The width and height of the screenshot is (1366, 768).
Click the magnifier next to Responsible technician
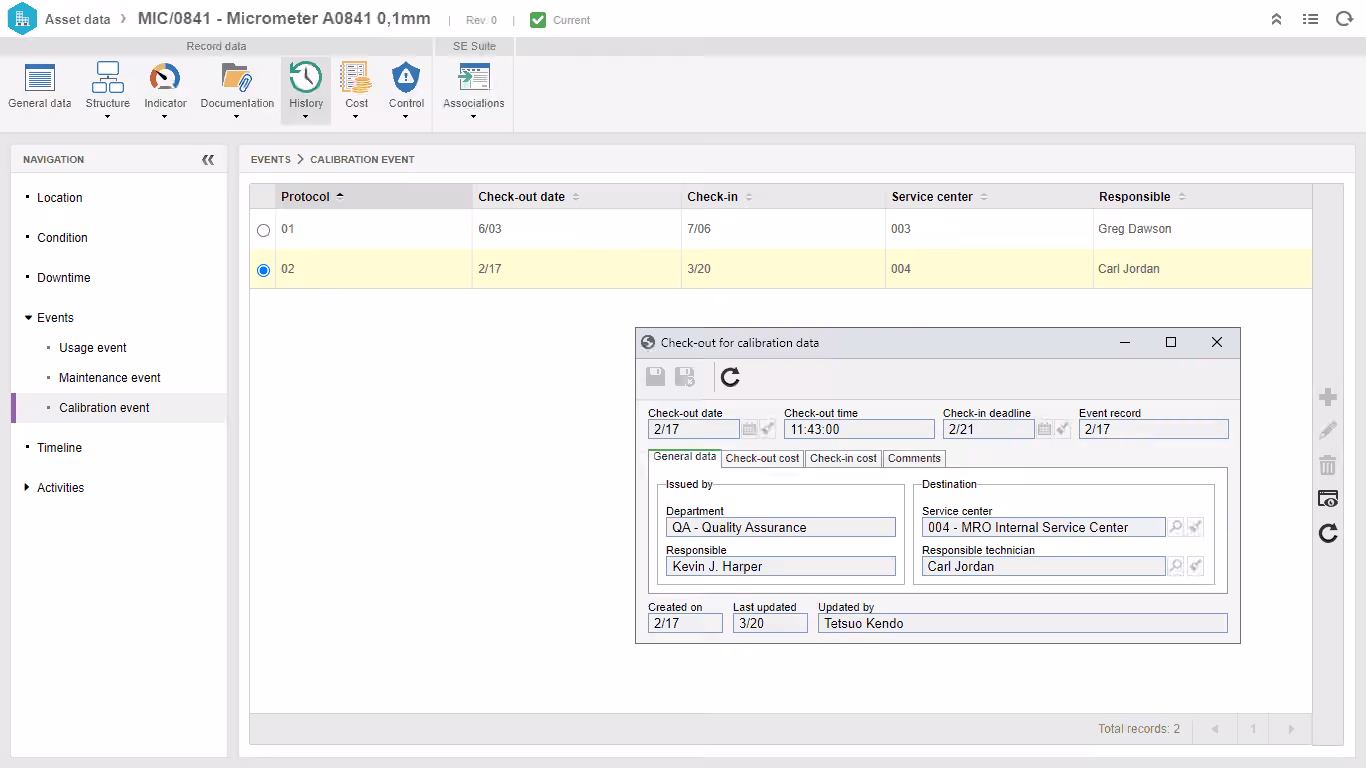tap(1176, 566)
